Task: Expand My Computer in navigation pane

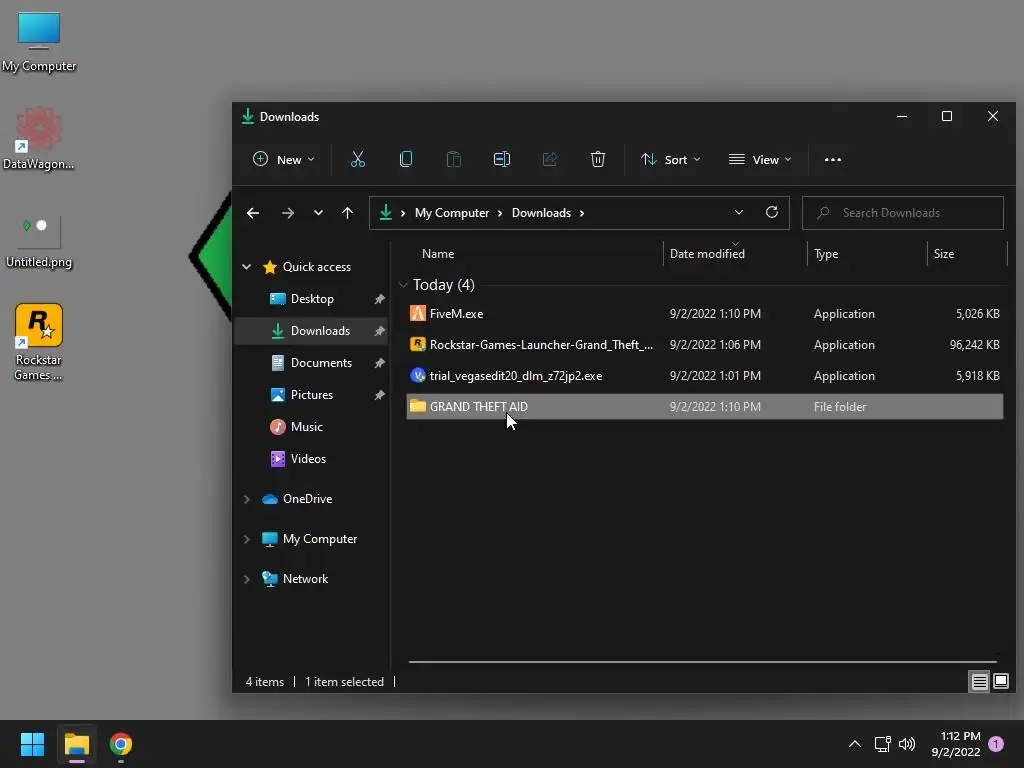Action: (247, 539)
